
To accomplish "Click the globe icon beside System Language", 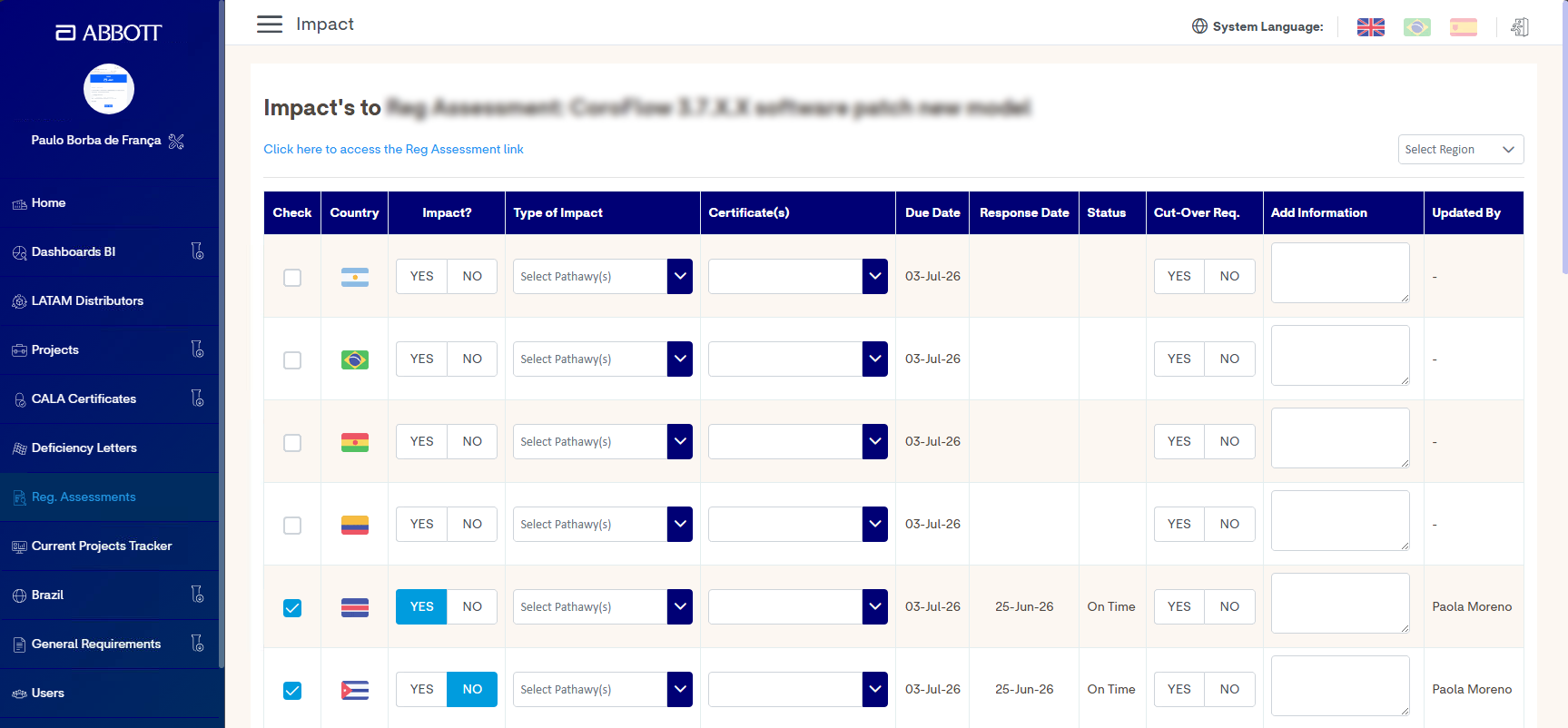I will [x=1199, y=26].
